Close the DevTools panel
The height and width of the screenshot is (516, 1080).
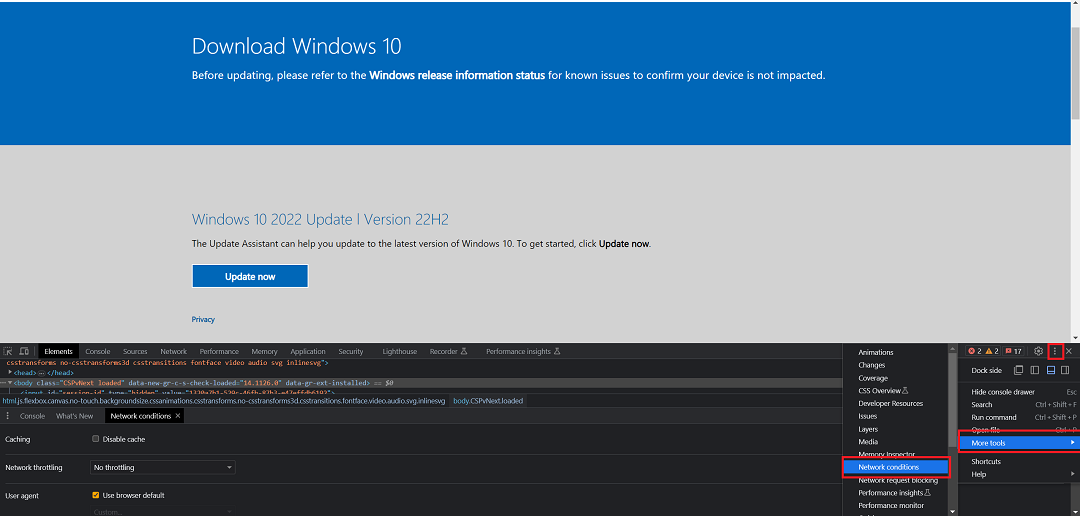1069,351
